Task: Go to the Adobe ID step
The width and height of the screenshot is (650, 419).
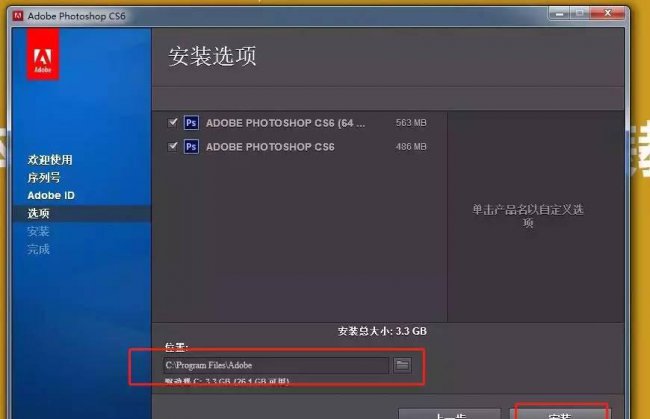Action: pos(51,195)
